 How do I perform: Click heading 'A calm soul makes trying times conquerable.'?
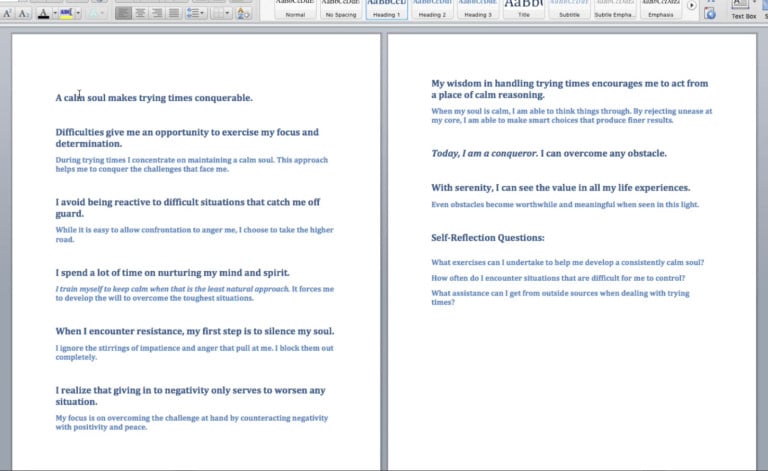pyautogui.click(x=154, y=98)
